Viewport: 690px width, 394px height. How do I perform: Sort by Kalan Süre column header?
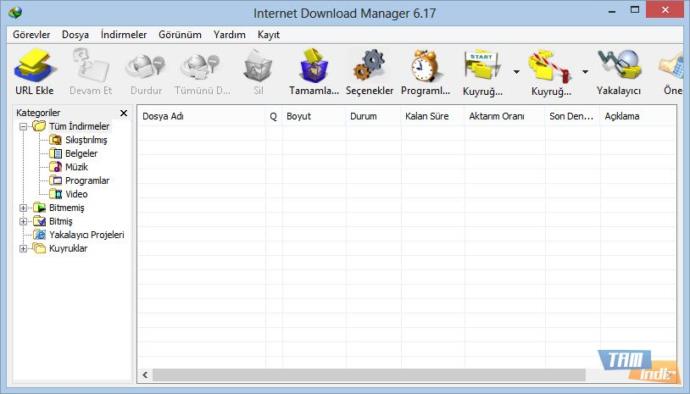click(x=432, y=116)
